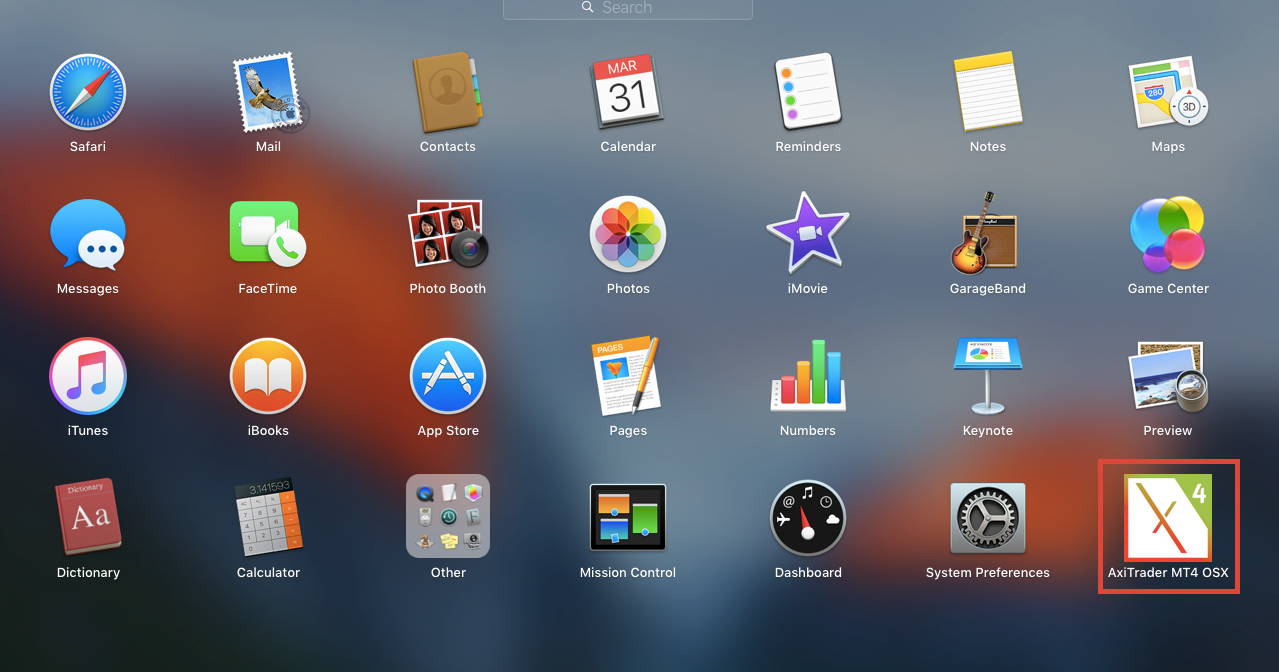Open Calendar showing March 31
This screenshot has width=1279, height=672.
point(628,92)
